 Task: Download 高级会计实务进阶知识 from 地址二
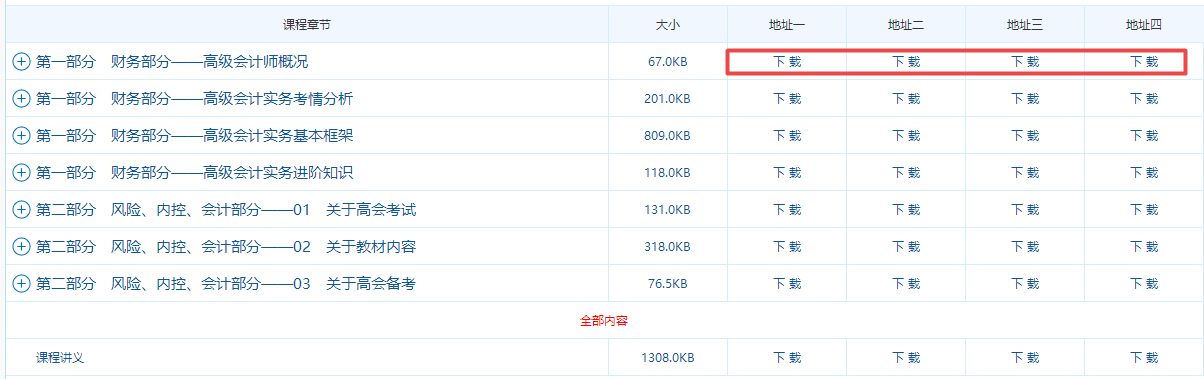[x=906, y=173]
